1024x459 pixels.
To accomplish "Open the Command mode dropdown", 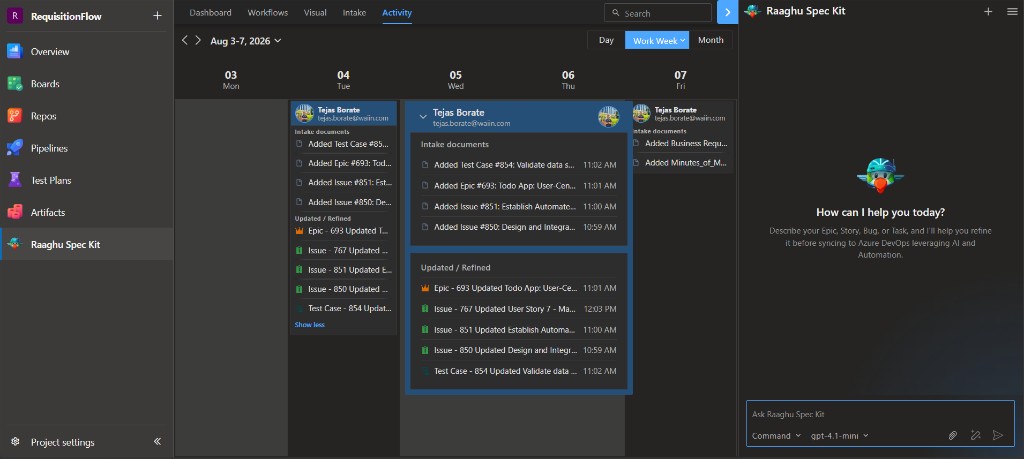I will pos(776,435).
